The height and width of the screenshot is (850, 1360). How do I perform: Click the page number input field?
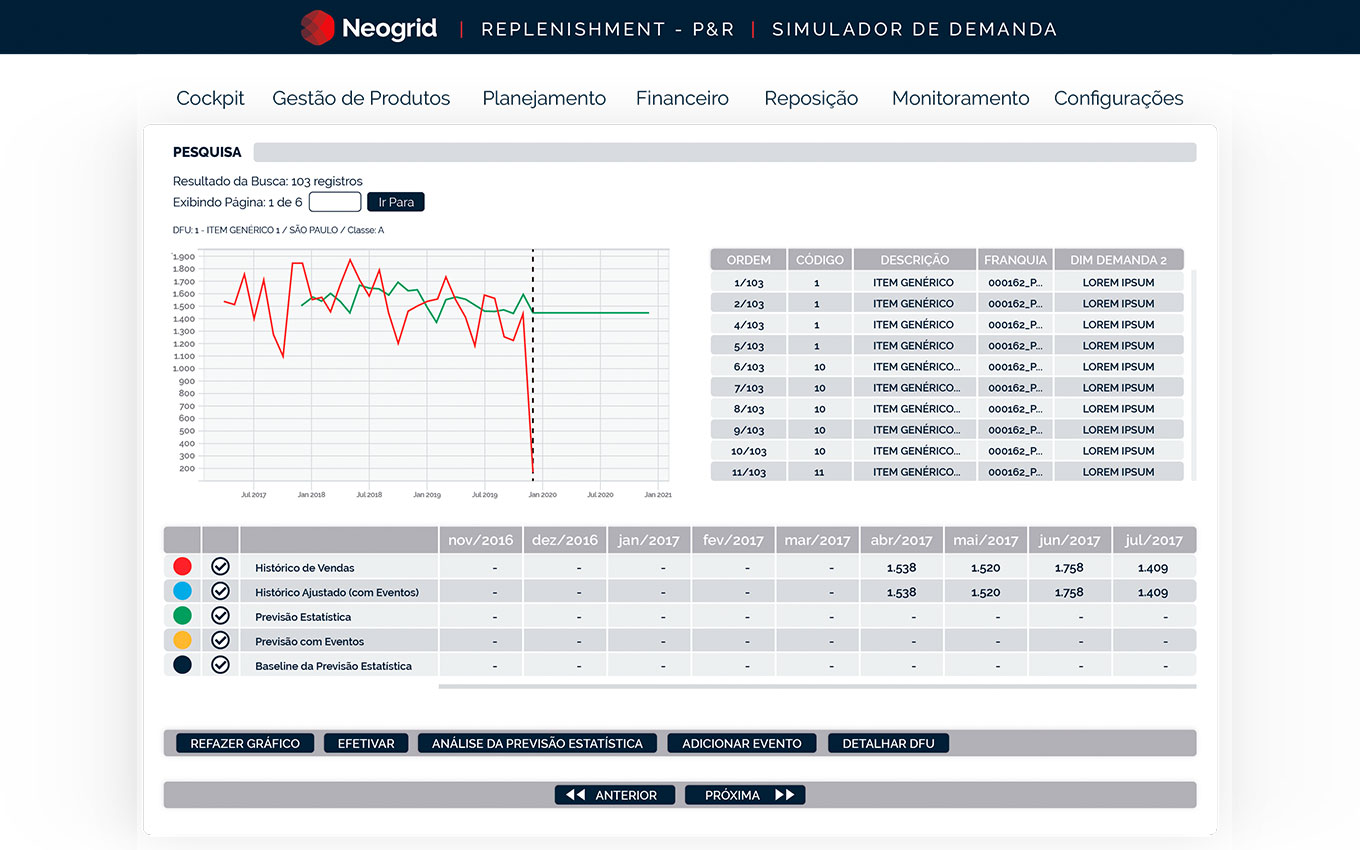pos(335,202)
